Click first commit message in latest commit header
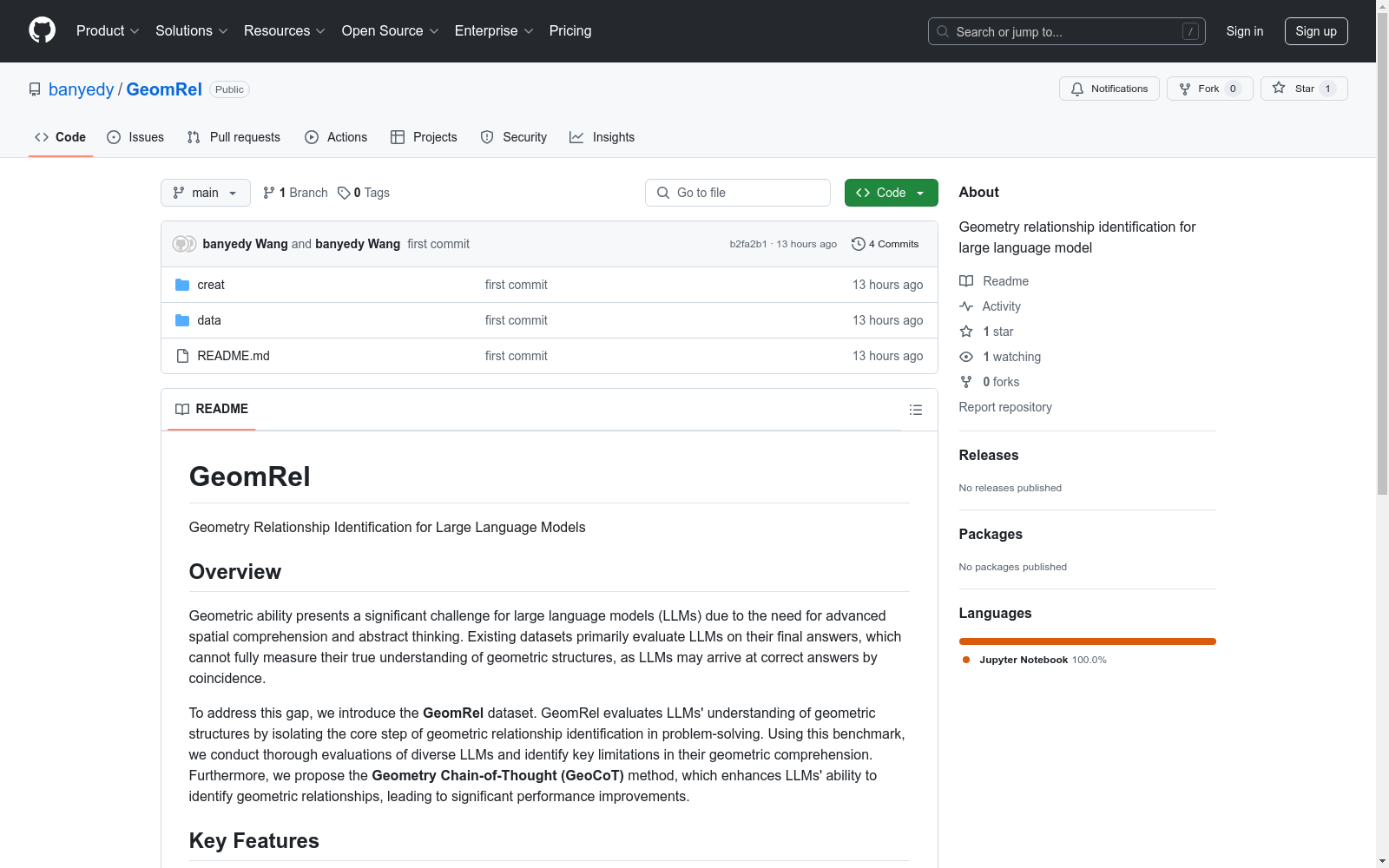 438,244
